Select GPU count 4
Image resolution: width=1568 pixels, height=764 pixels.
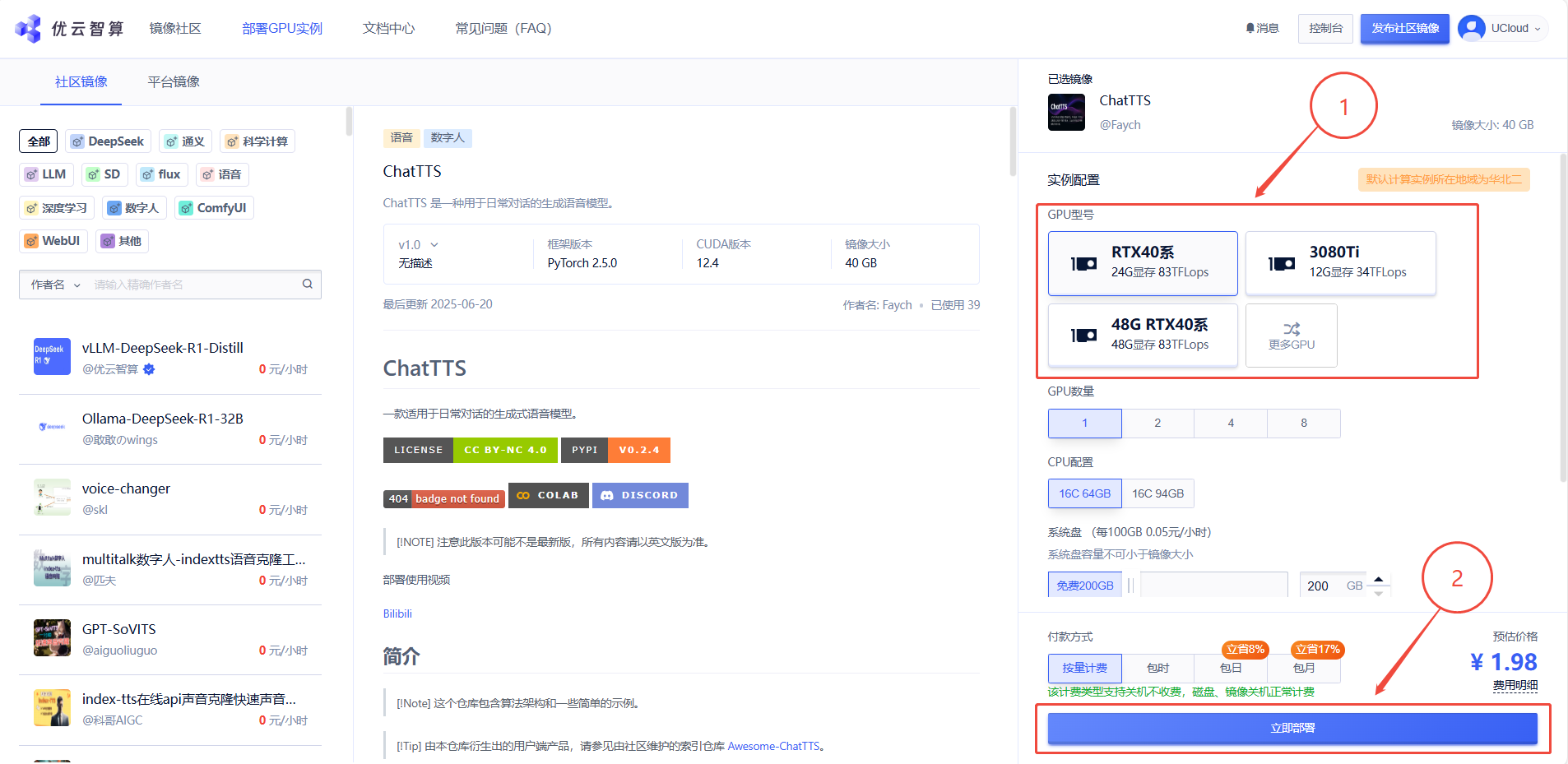pyautogui.click(x=1231, y=423)
